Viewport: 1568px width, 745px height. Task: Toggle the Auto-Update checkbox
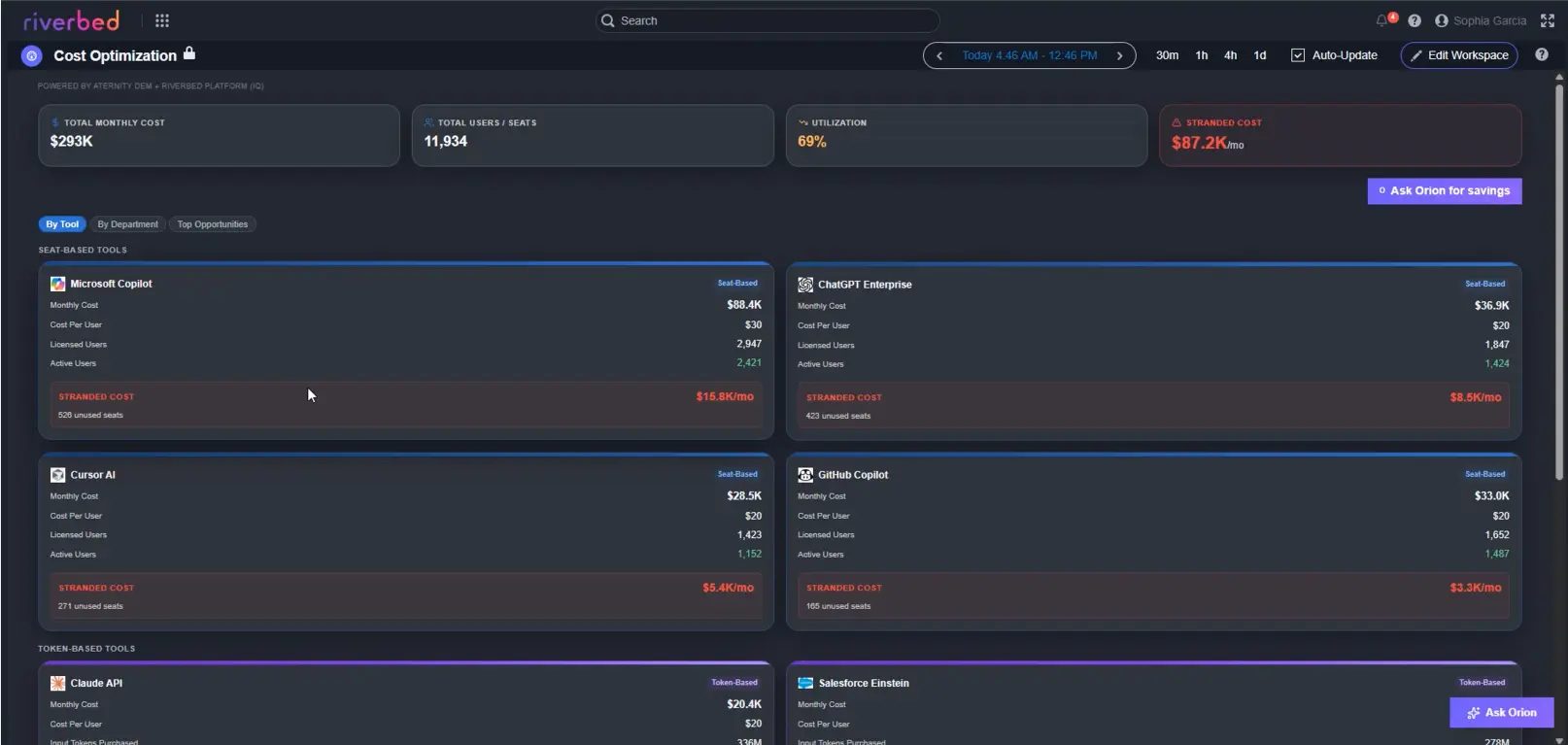1298,55
